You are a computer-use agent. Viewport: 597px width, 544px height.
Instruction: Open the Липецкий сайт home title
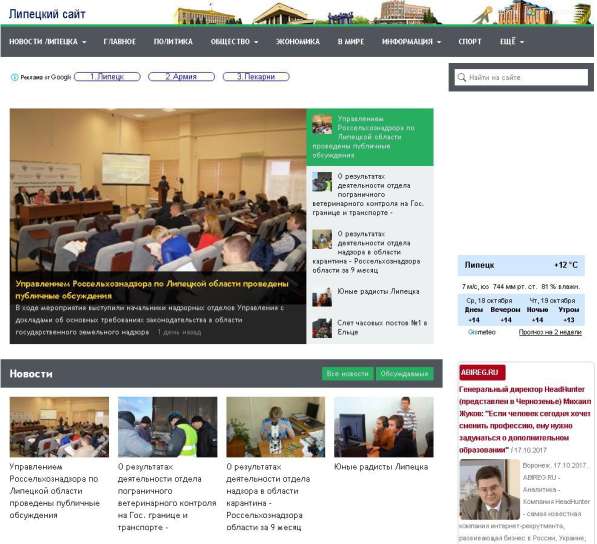(47, 14)
